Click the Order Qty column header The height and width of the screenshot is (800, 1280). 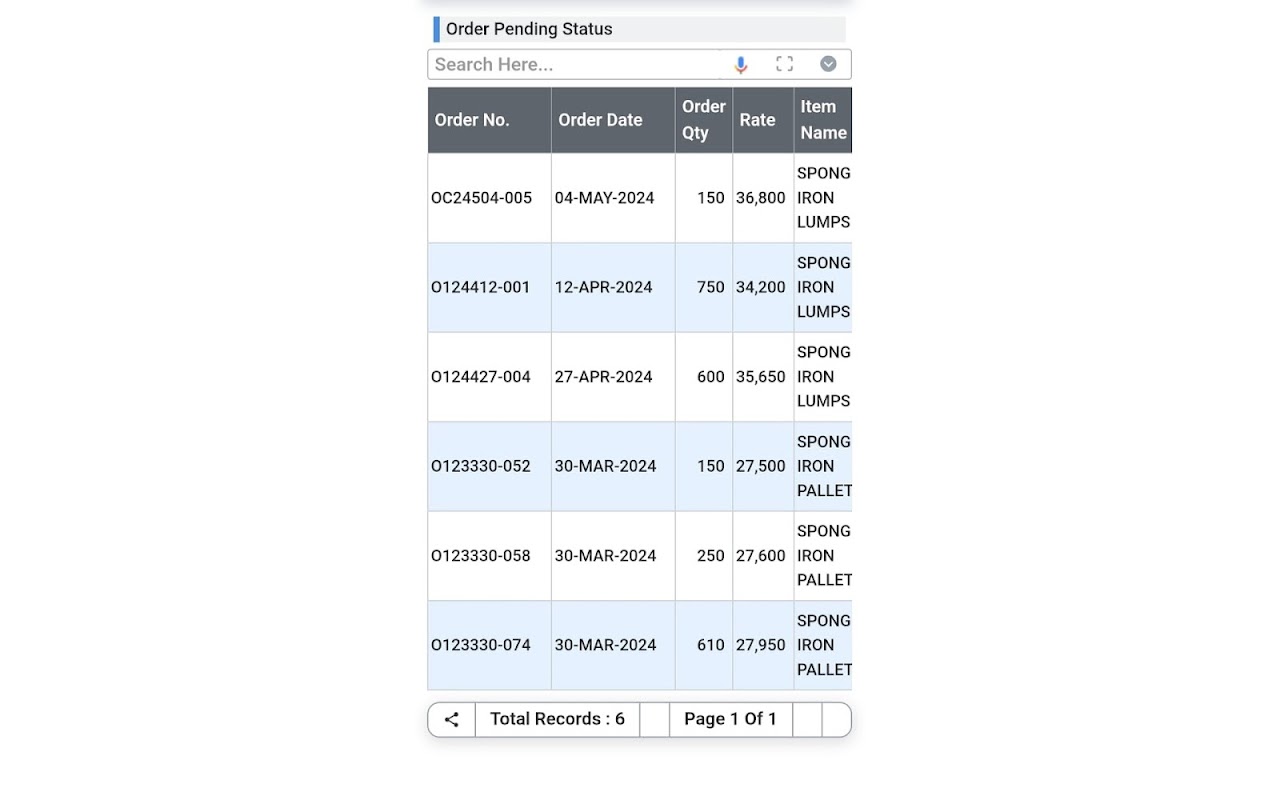coord(703,120)
